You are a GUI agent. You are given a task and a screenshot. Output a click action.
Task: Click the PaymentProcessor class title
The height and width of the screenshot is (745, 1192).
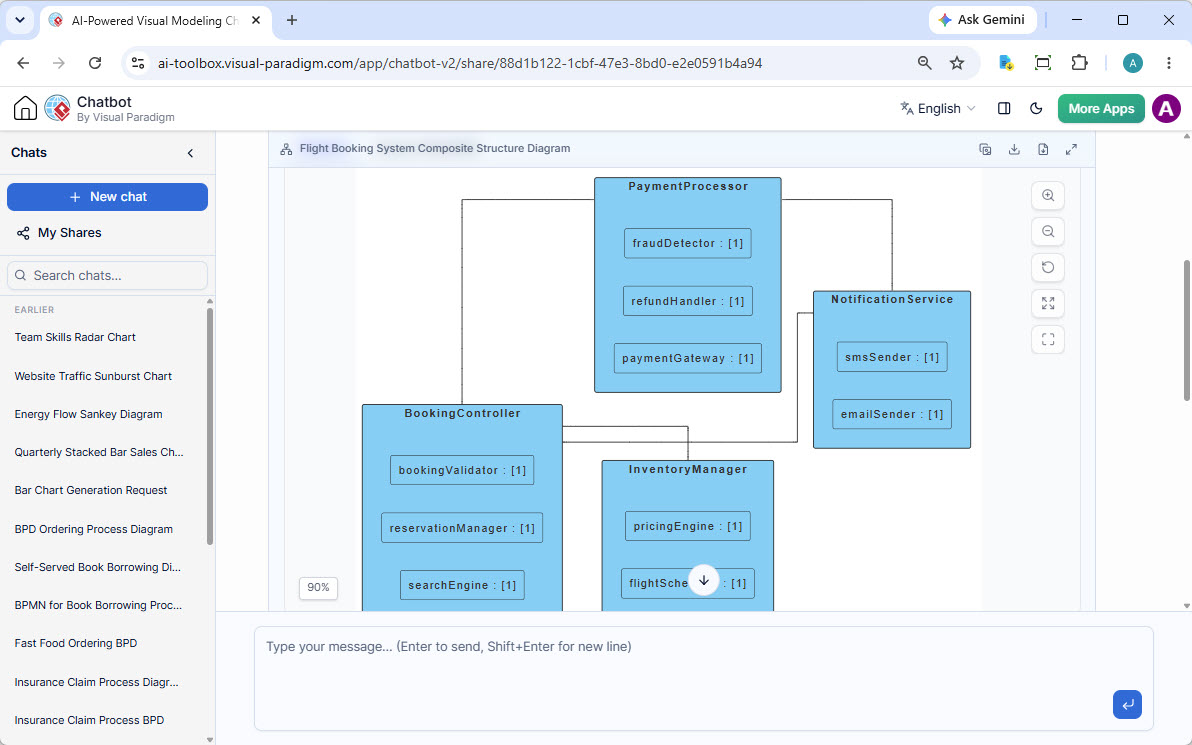688,186
